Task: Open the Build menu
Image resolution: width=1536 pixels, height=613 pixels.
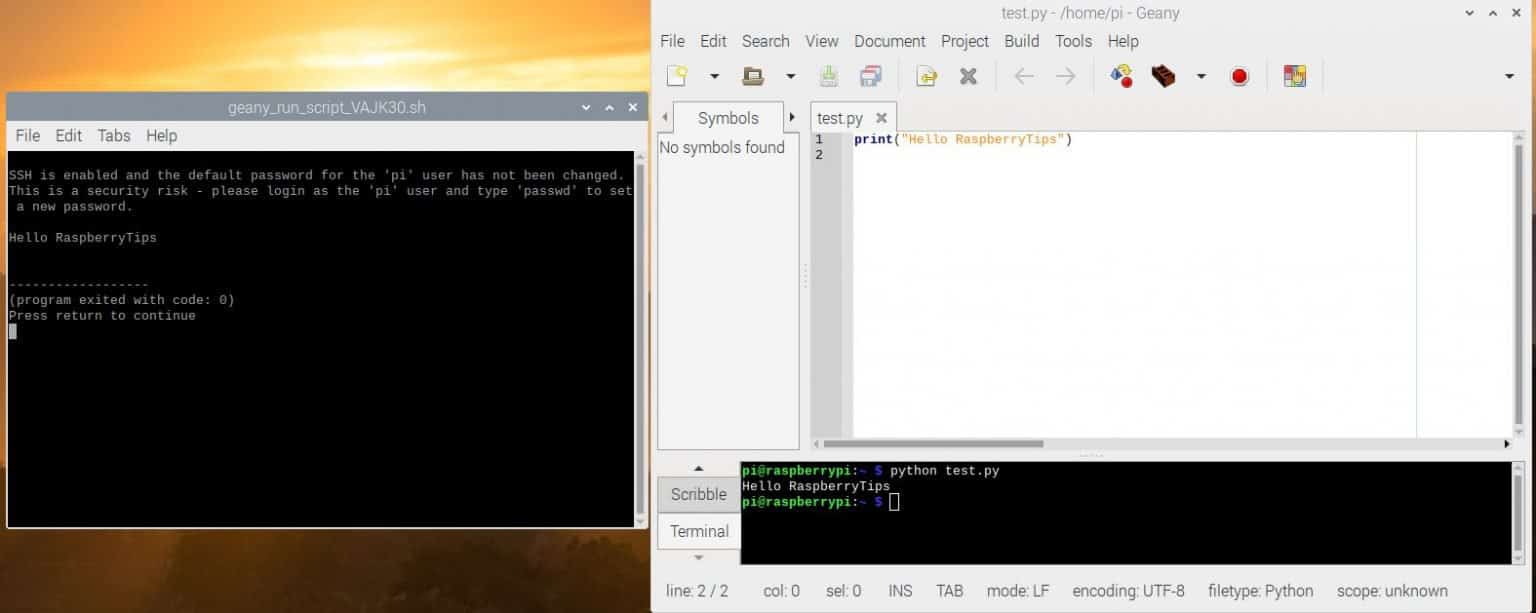Action: tap(1021, 41)
